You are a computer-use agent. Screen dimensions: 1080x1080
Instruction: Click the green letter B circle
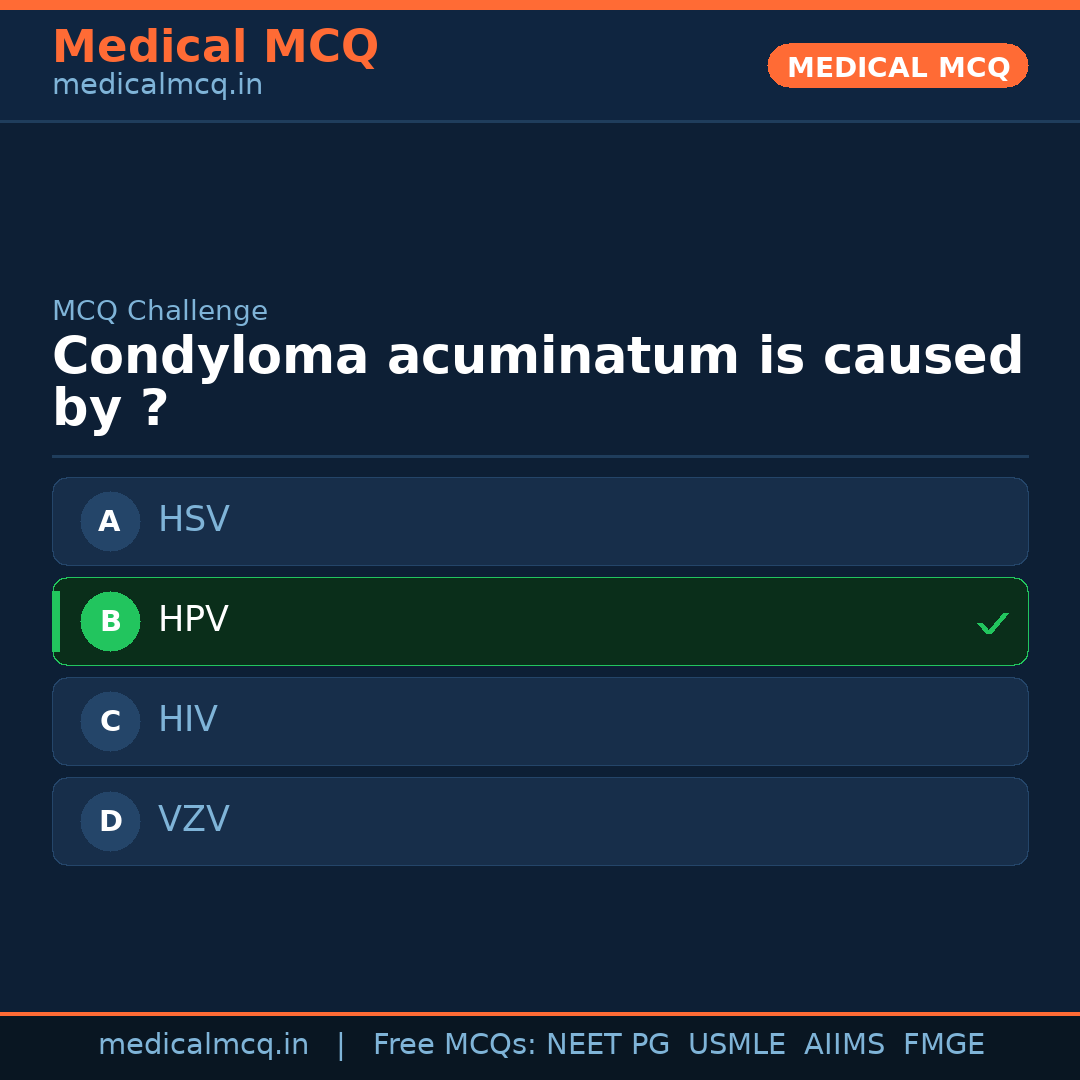click(x=110, y=621)
